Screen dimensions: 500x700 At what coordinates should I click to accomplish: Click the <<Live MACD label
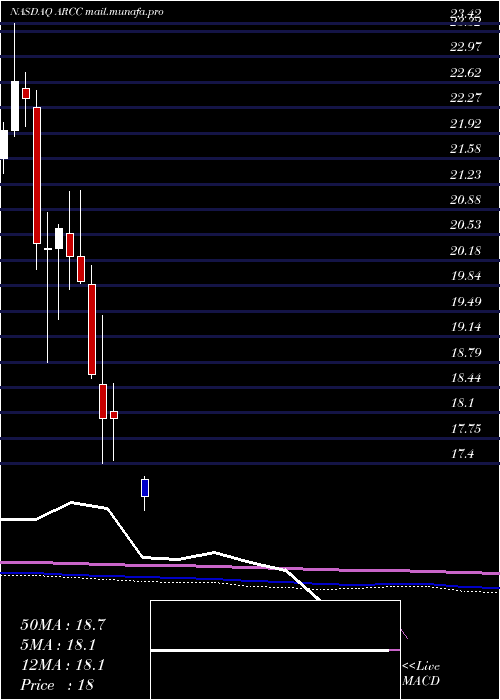click(421, 674)
